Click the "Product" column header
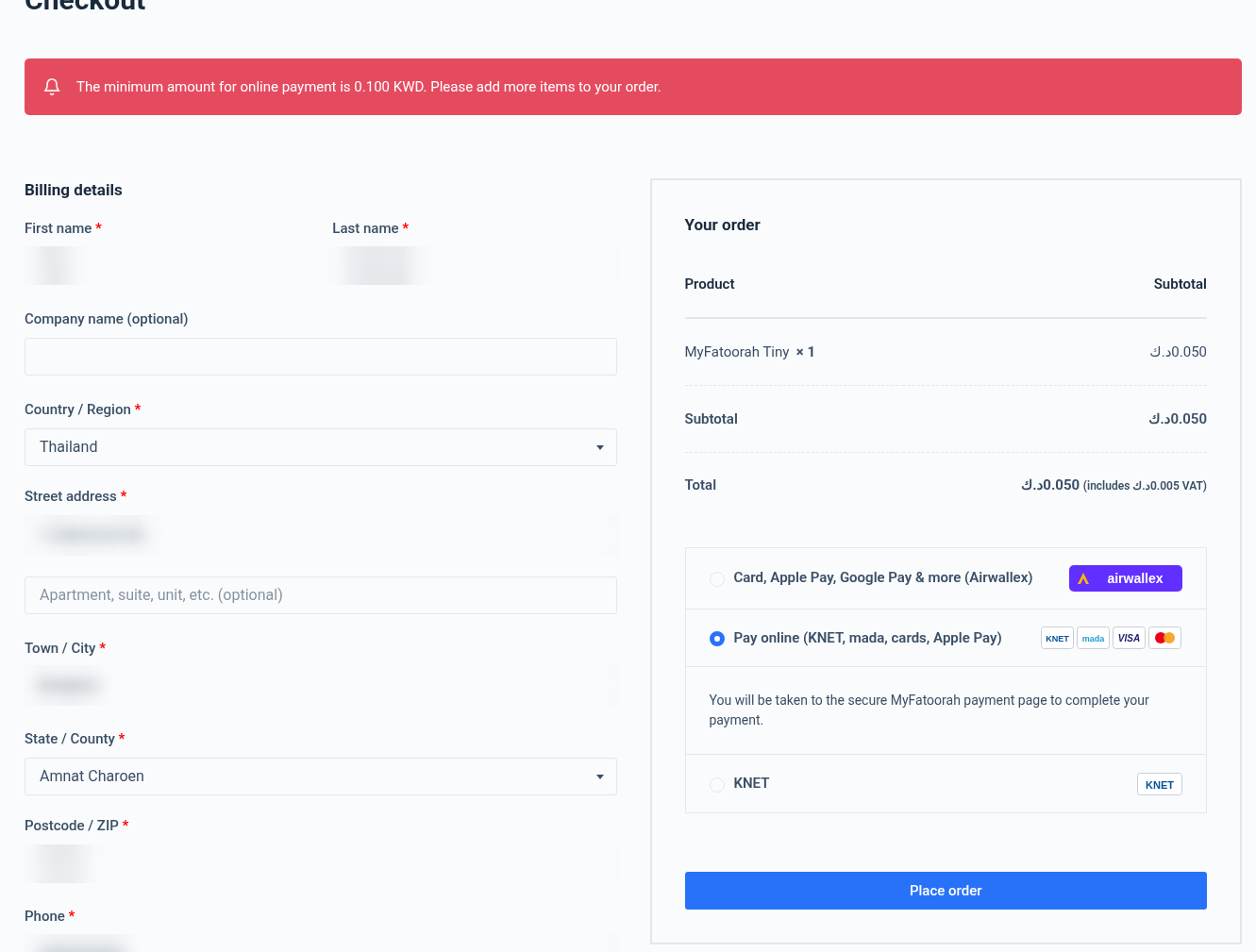Viewport: 1256px width, 952px height. (x=710, y=284)
